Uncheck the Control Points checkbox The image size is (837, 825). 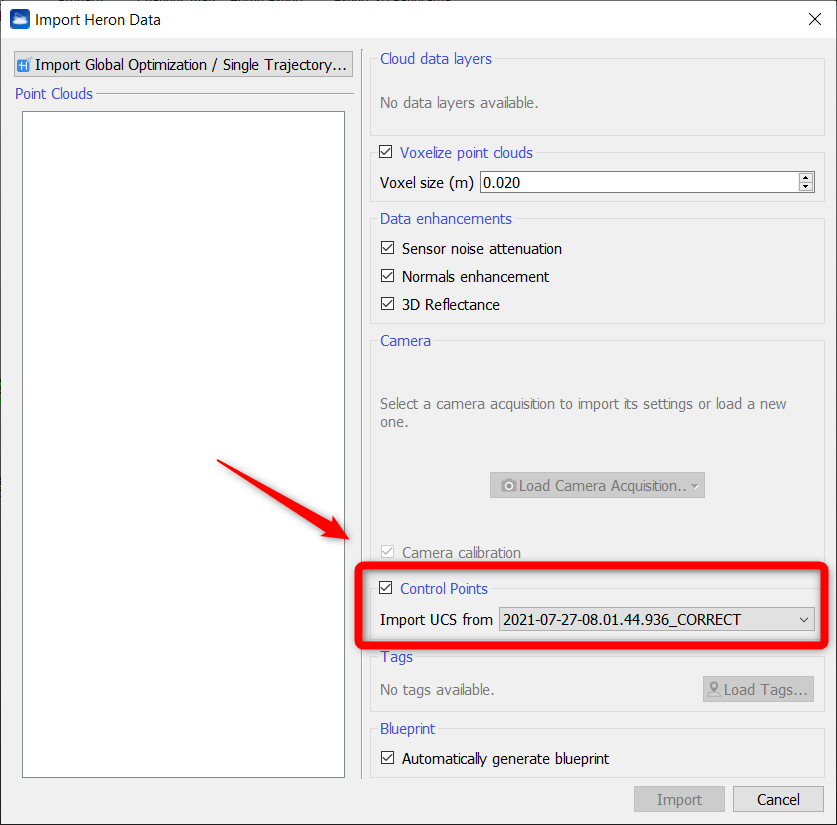tap(387, 589)
